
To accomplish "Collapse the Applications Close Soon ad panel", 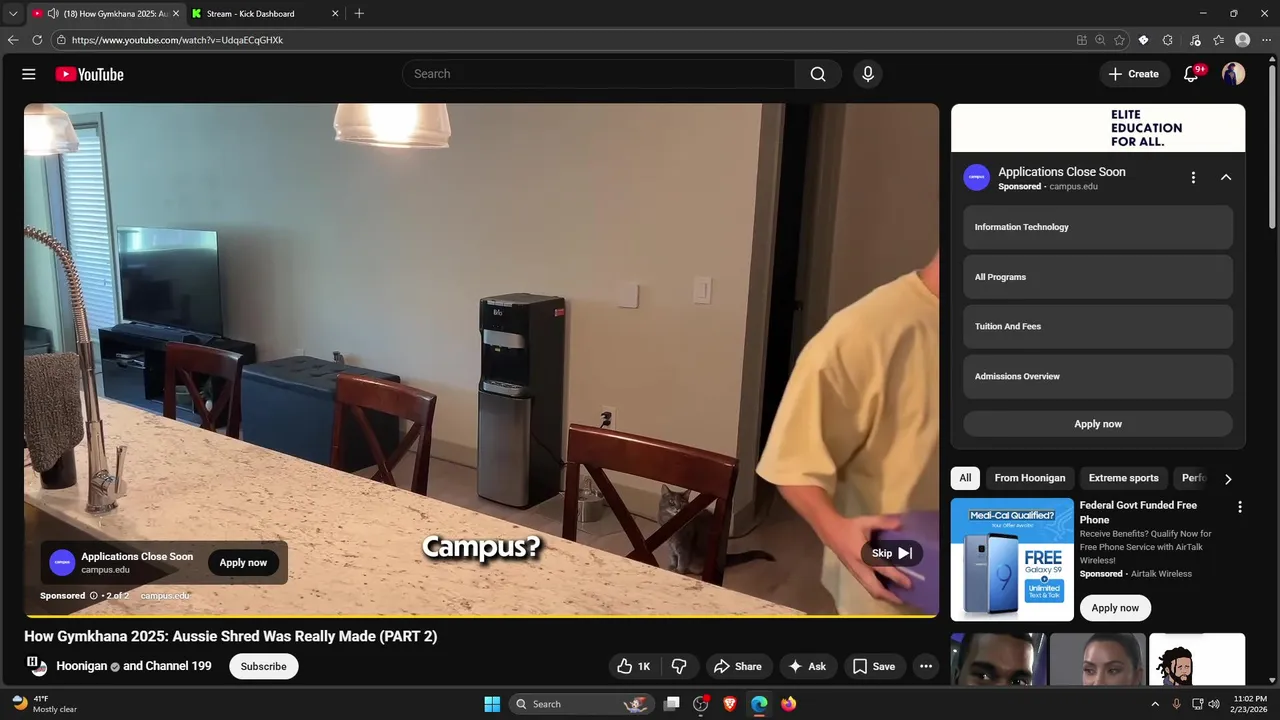I will click(1226, 178).
